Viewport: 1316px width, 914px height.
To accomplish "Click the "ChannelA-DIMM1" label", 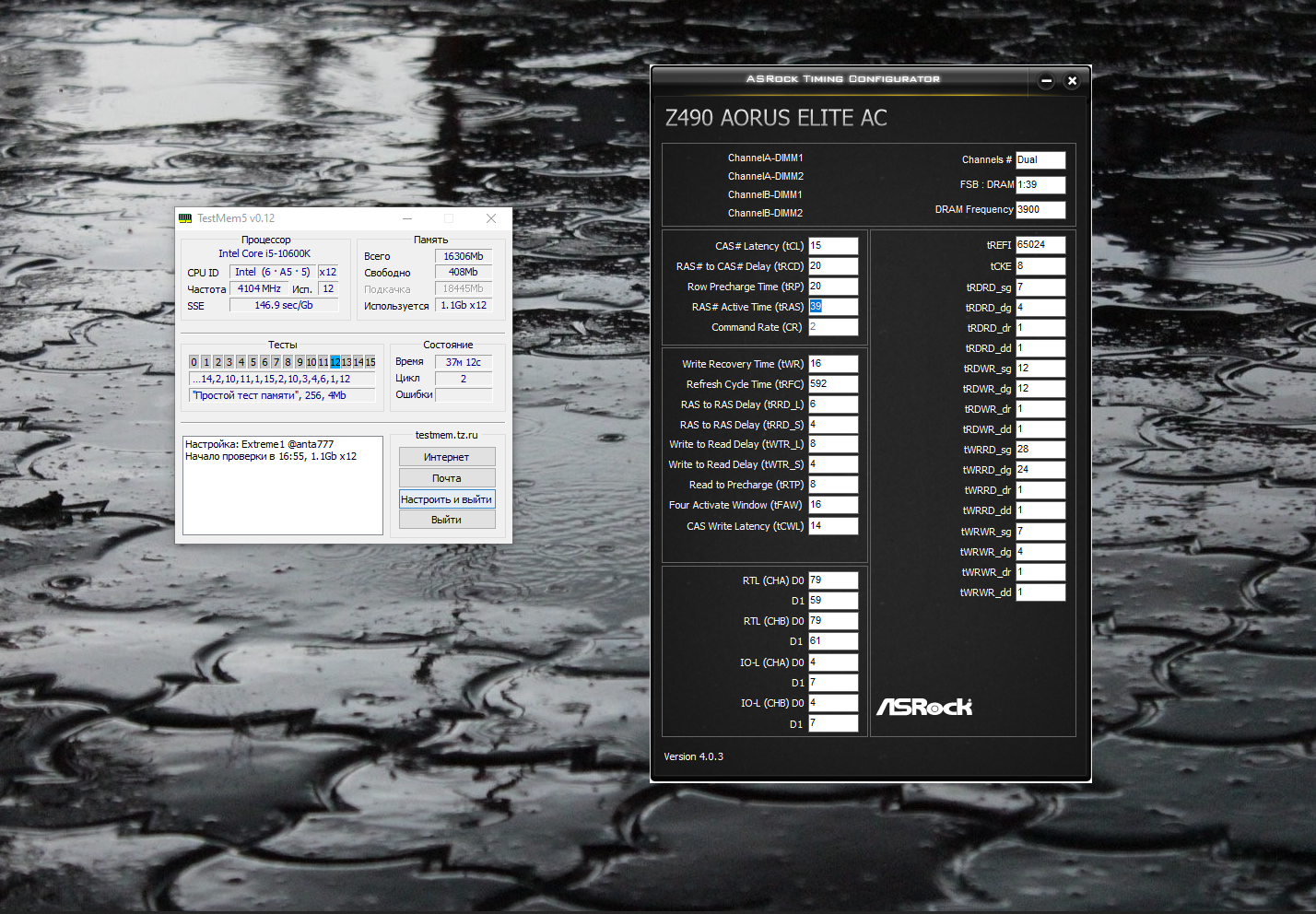I will coord(766,158).
